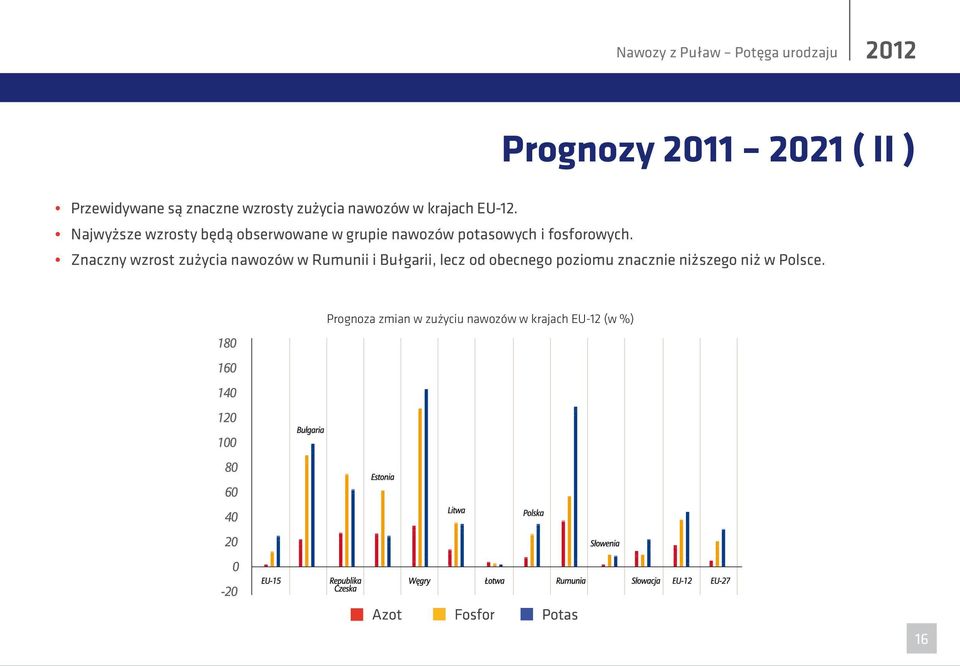This screenshot has width=960, height=666.
Task: Click the 'Potas' legend label
Action: coord(560,615)
